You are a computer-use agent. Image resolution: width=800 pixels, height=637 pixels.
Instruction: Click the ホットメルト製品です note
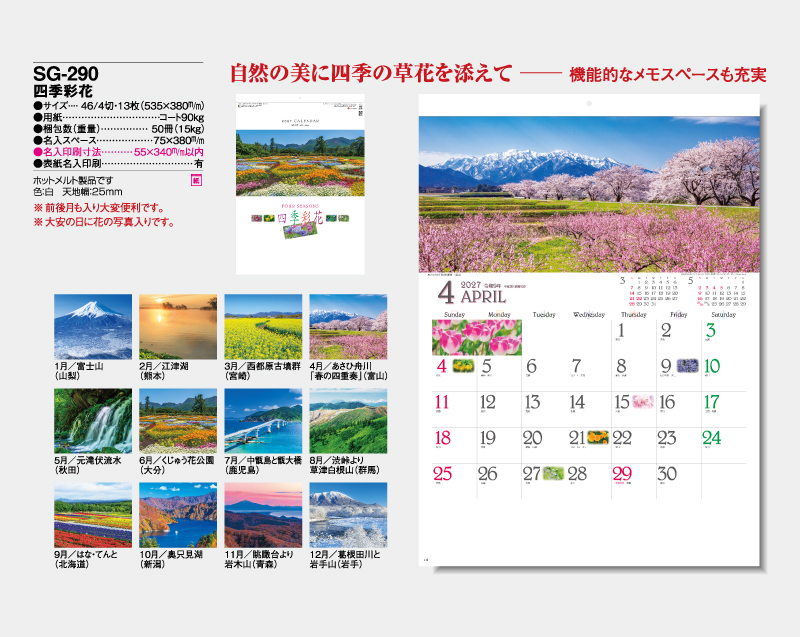click(73, 181)
